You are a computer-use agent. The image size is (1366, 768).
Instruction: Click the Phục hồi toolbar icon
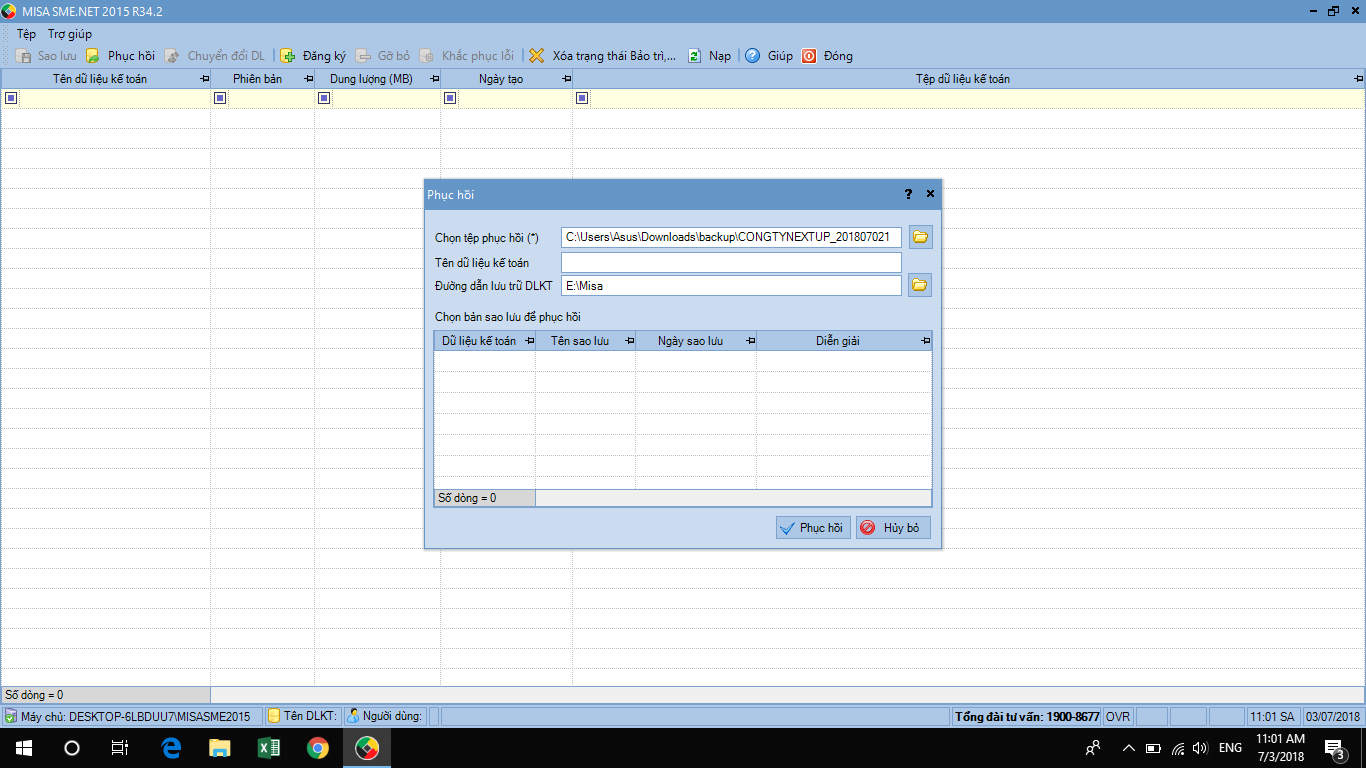pyautogui.click(x=93, y=56)
